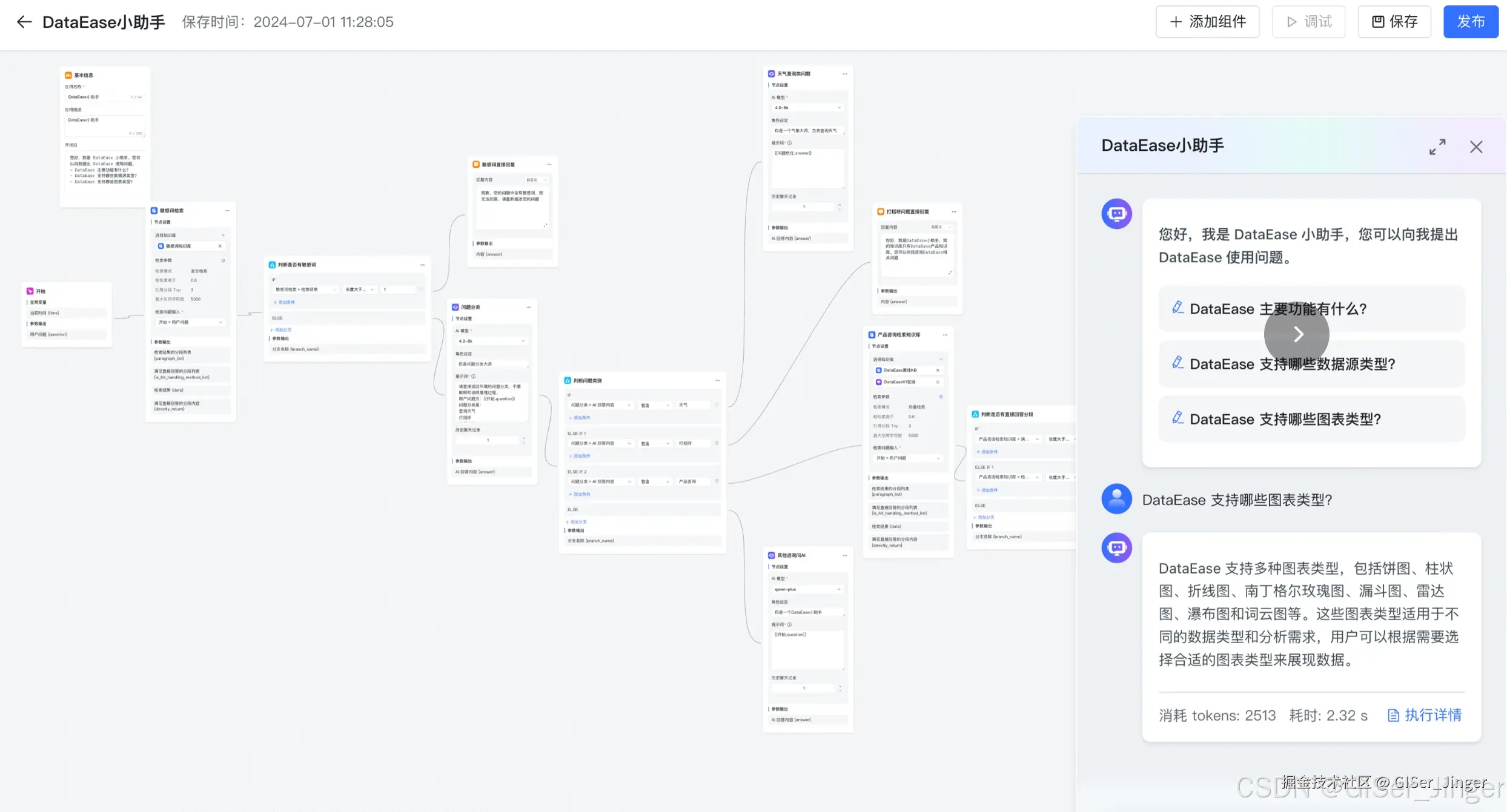
Task: Open the more menu on 天气查询类问题 node
Action: pos(845,74)
